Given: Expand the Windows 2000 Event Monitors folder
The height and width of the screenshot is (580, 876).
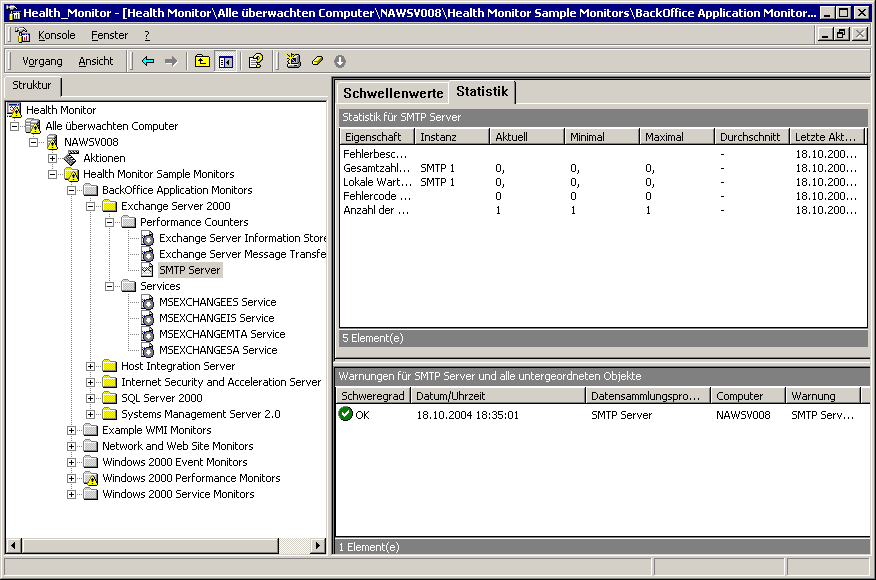Looking at the screenshot, I should point(72,462).
